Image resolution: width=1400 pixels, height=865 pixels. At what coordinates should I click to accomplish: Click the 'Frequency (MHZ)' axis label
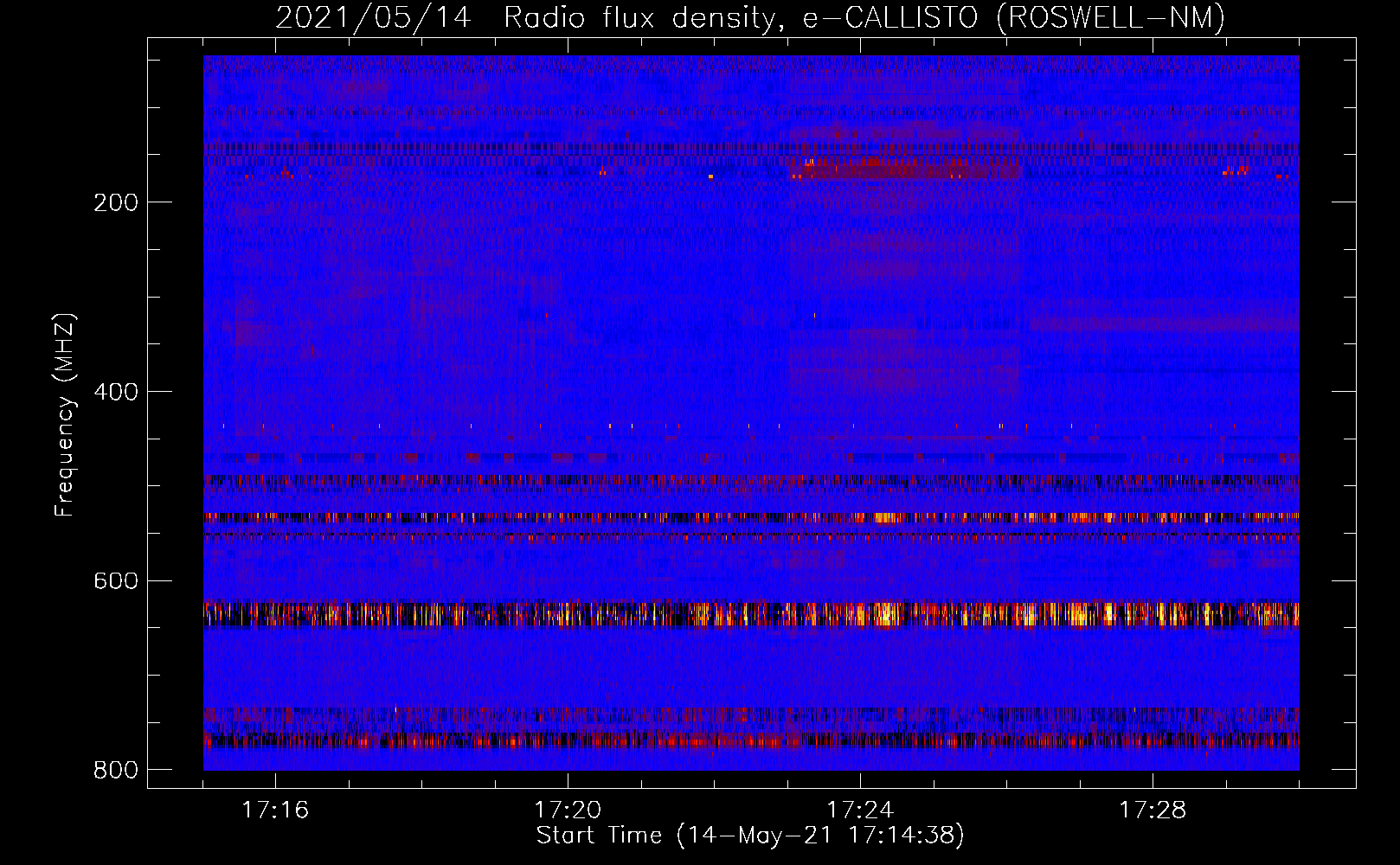coord(65,415)
